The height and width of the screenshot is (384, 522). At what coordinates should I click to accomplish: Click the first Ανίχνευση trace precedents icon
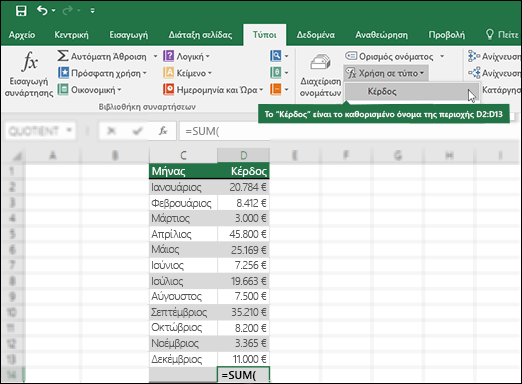tap(473, 56)
